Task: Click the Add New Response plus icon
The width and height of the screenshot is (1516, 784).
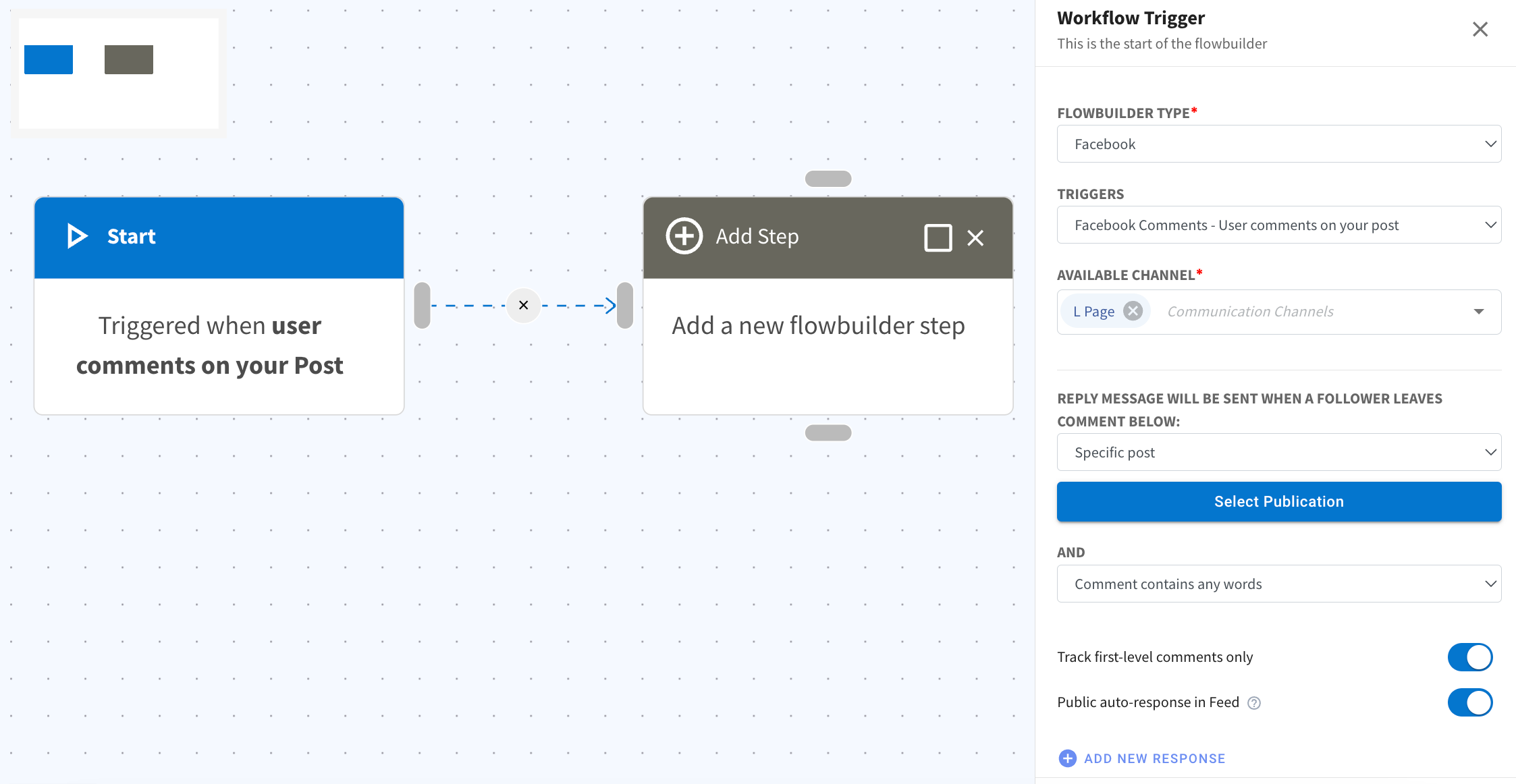Action: pyautogui.click(x=1067, y=757)
